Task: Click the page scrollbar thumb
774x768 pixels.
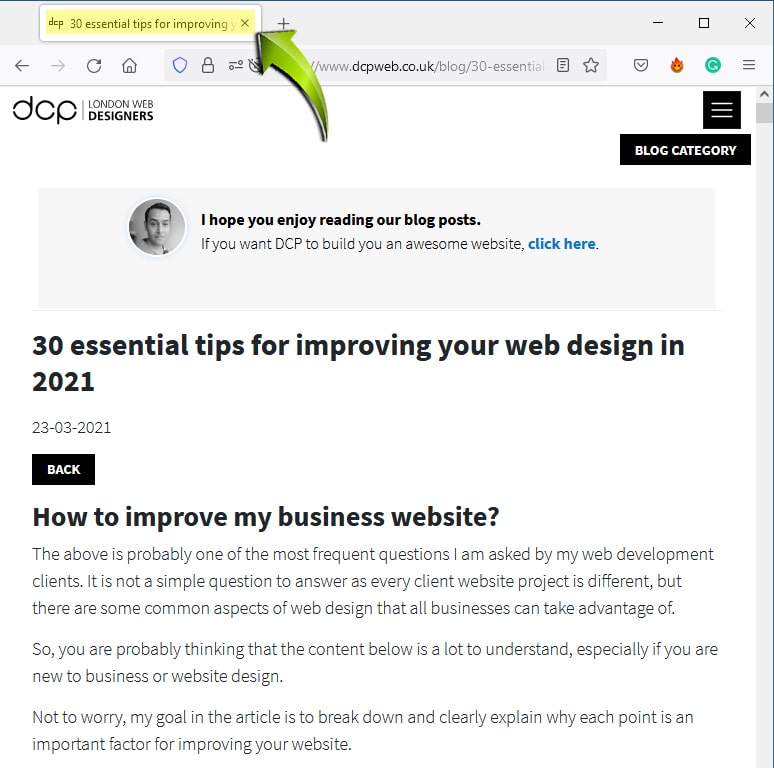Action: pos(765,113)
